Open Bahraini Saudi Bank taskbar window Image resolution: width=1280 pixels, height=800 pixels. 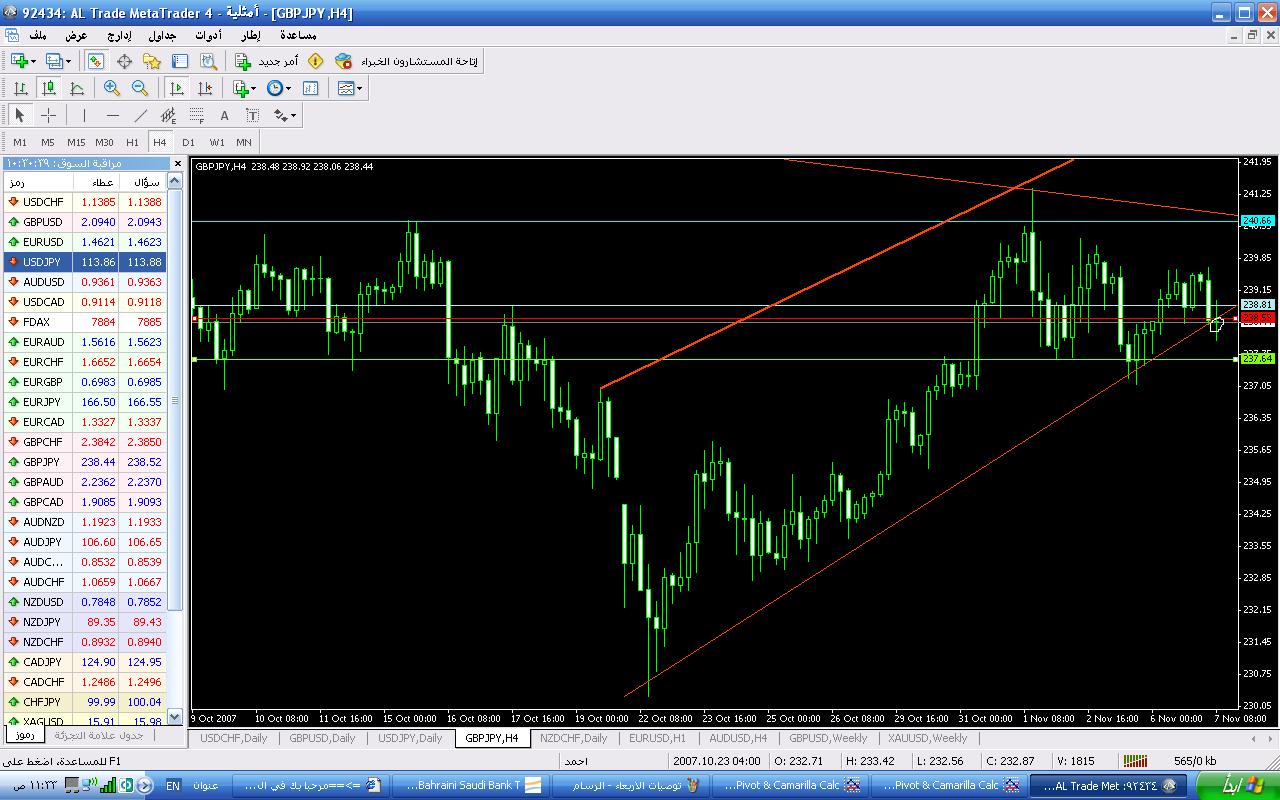pos(466,785)
